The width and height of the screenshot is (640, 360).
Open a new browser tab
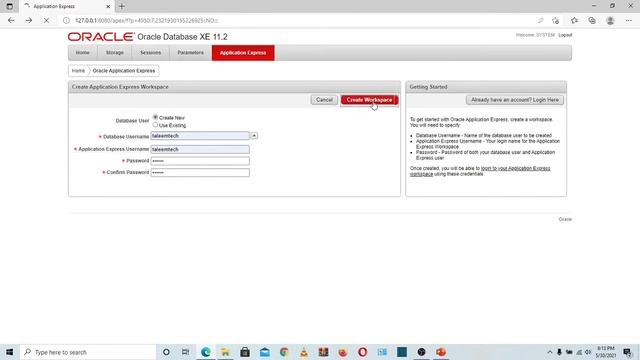122,7
